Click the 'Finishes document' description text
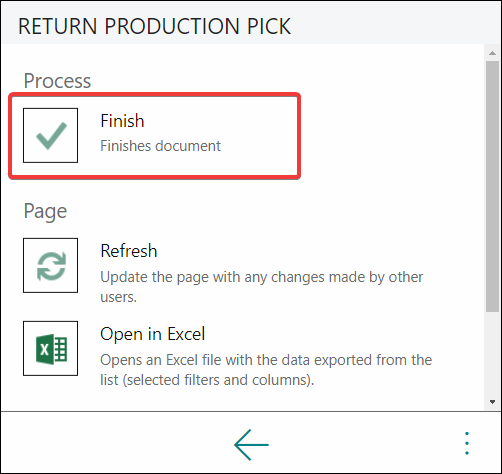Viewport: 502px width, 474px height. pos(160,146)
